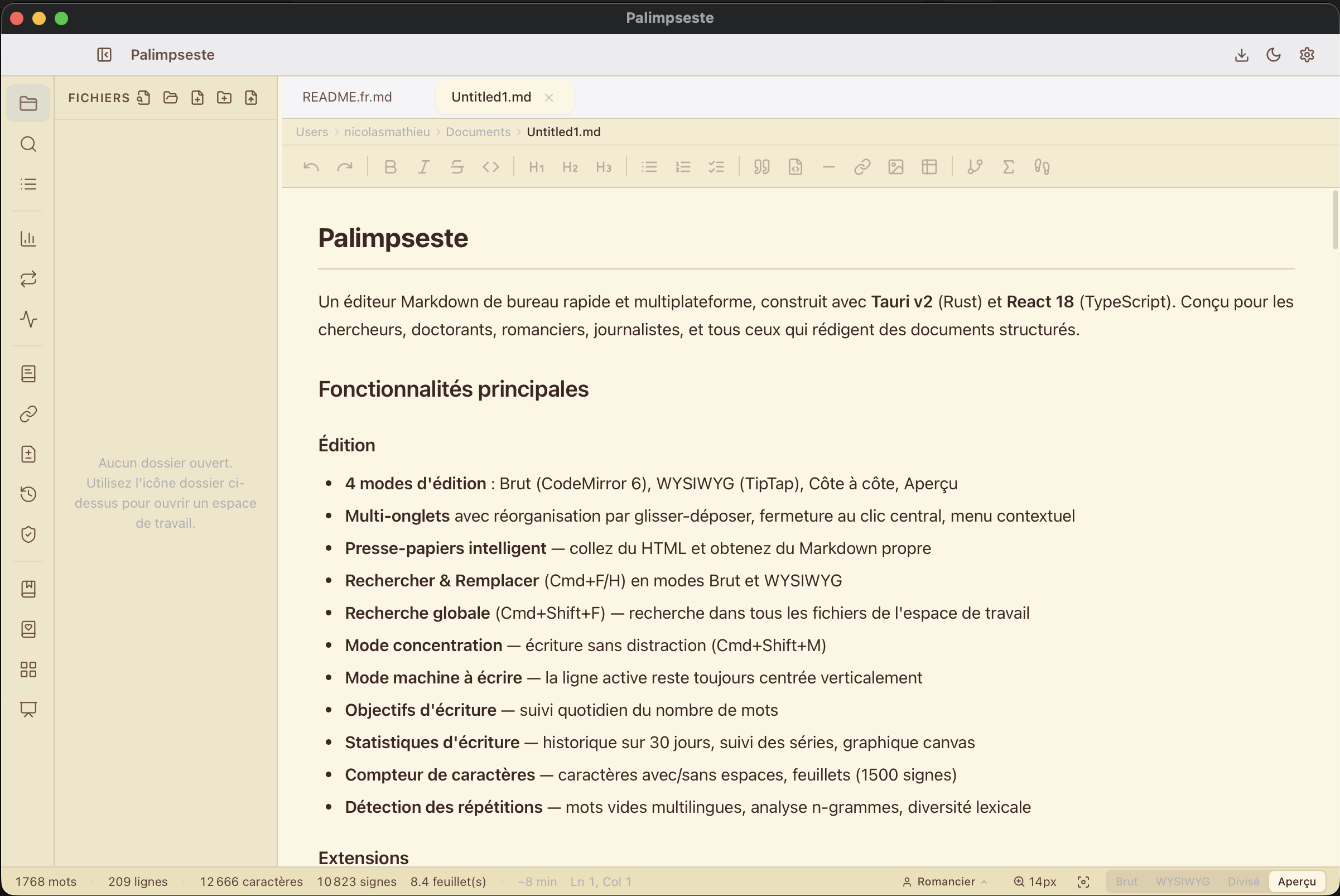Open the Romancier profile dropdown
Screen dimensions: 1340x896
click(x=945, y=881)
